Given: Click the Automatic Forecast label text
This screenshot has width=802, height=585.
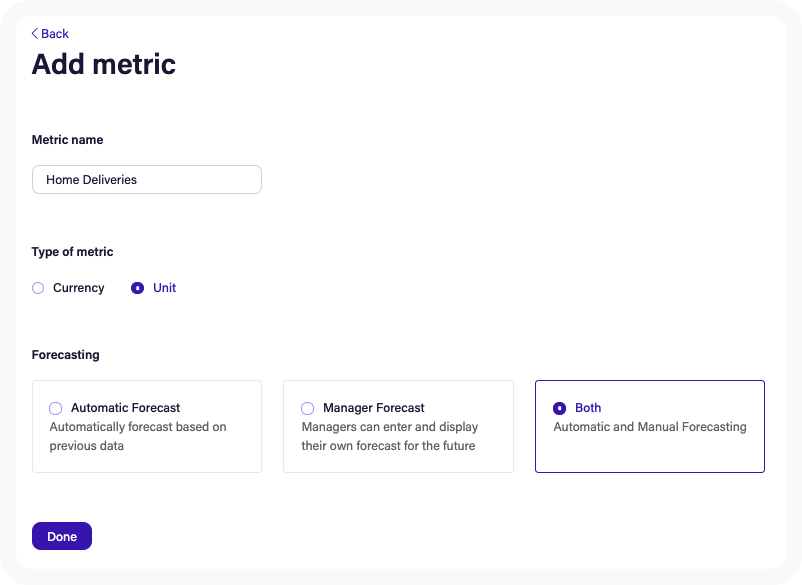Looking at the screenshot, I should [x=125, y=408].
